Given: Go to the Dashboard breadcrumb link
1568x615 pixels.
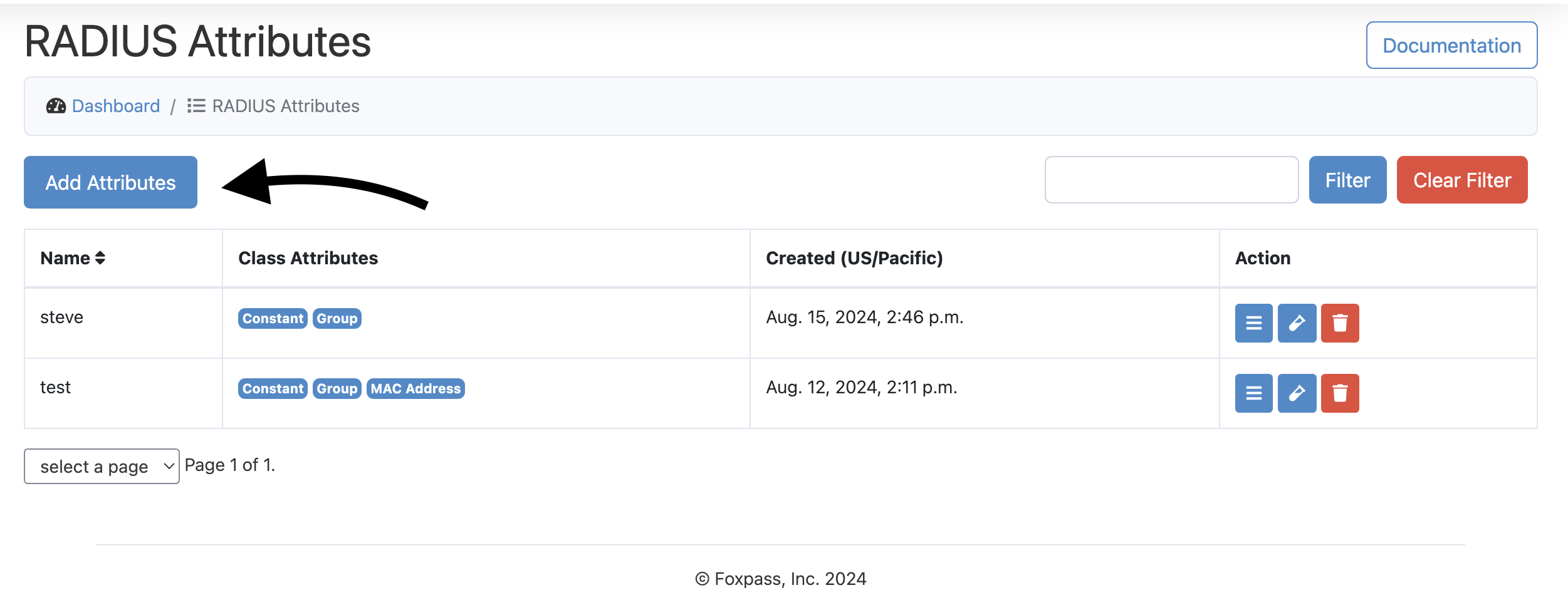Looking at the screenshot, I should point(116,106).
